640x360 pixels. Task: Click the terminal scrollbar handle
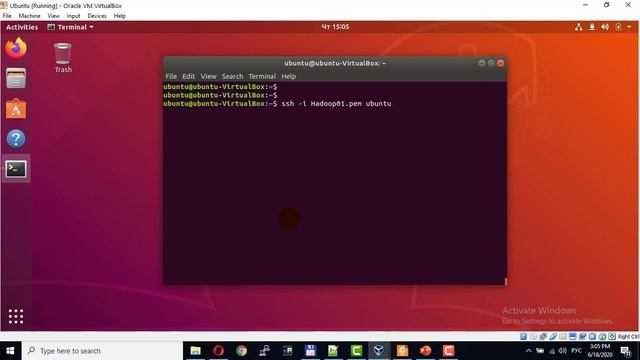pos(506,281)
